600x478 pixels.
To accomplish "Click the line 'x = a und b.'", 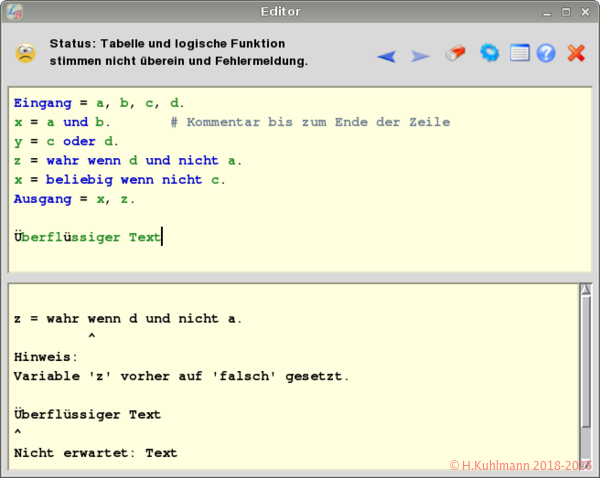I will tap(62, 122).
